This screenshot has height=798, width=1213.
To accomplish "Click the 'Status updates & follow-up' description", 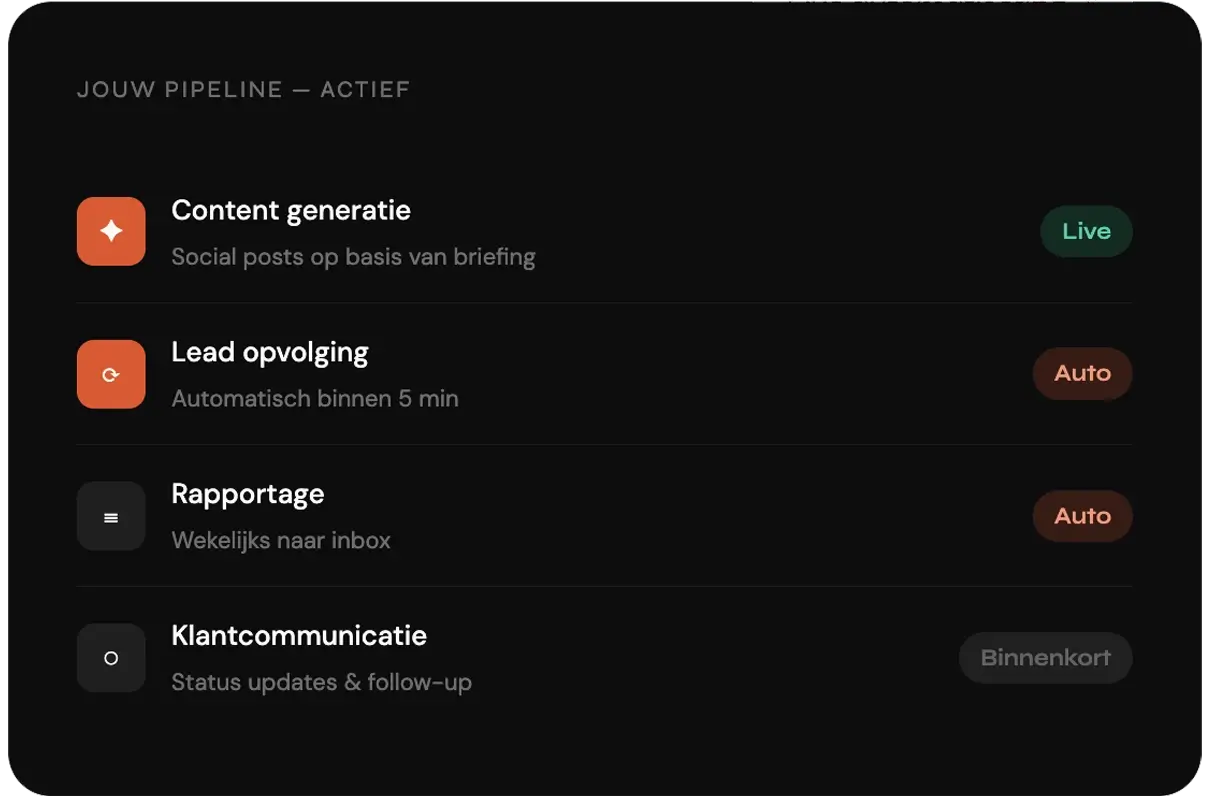I will click(x=321, y=683).
